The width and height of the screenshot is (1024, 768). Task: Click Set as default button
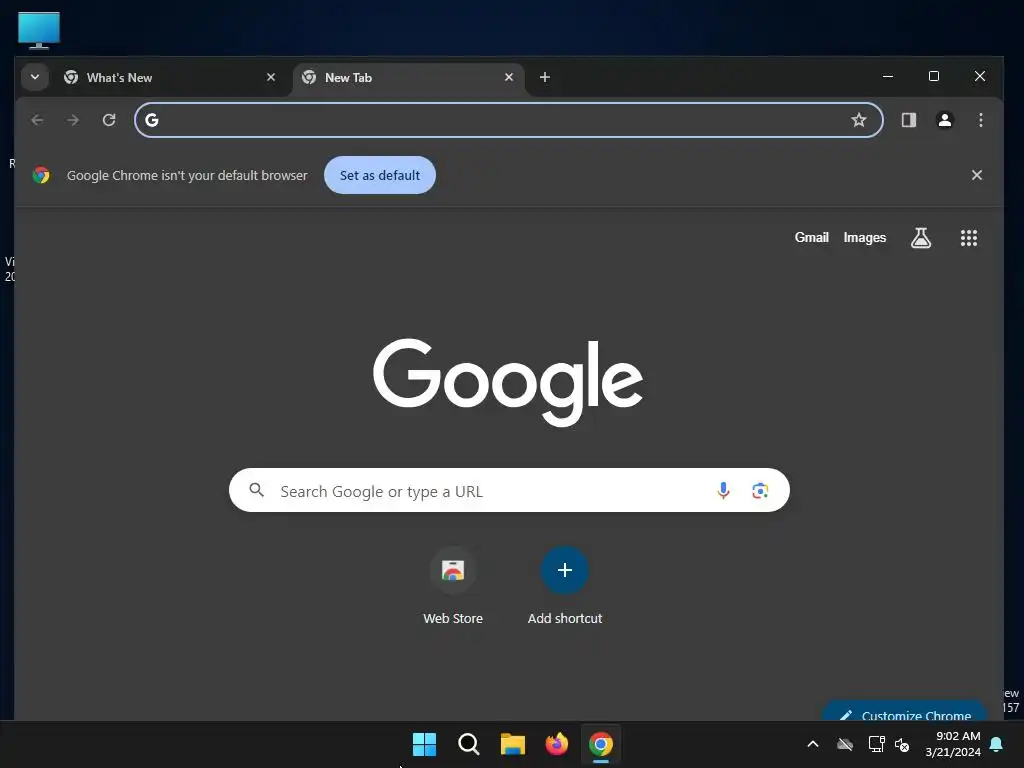click(x=379, y=175)
